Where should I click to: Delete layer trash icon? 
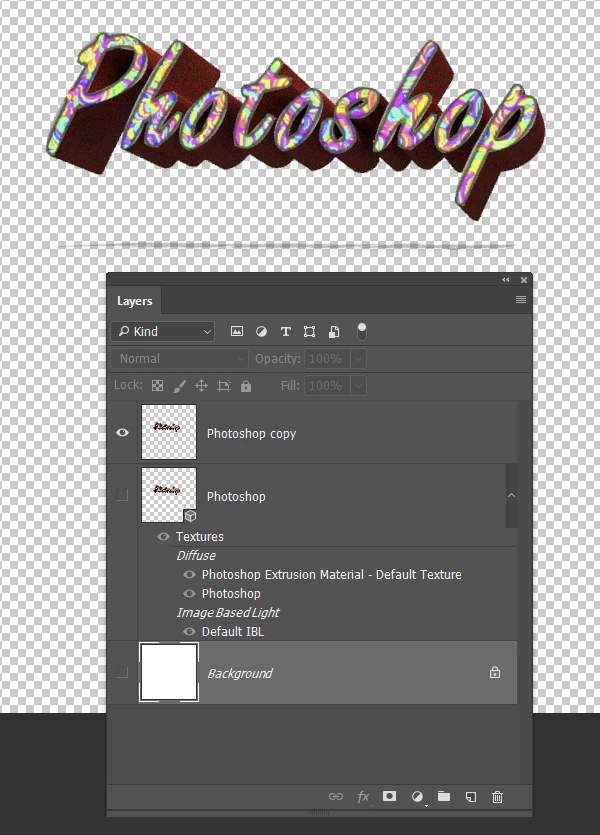click(x=497, y=797)
